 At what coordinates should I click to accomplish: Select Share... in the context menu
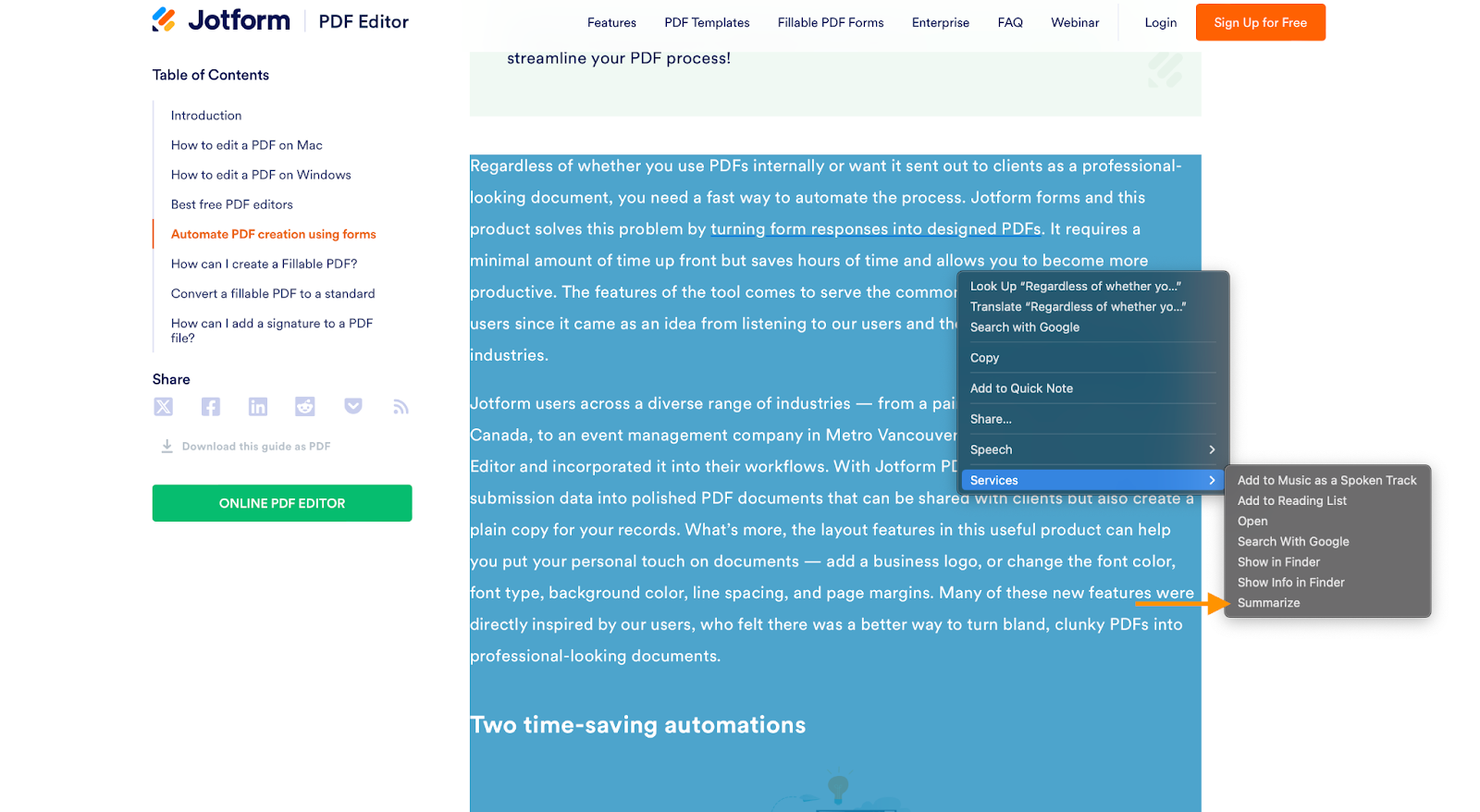(991, 419)
